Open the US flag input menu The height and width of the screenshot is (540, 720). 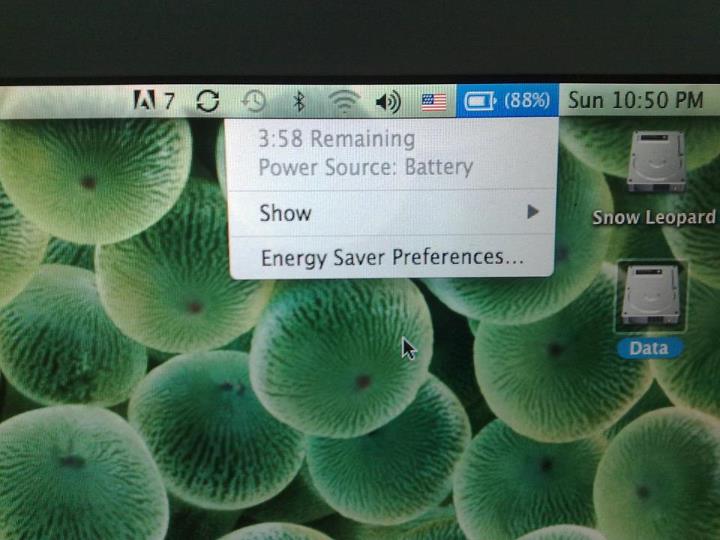(x=433, y=101)
